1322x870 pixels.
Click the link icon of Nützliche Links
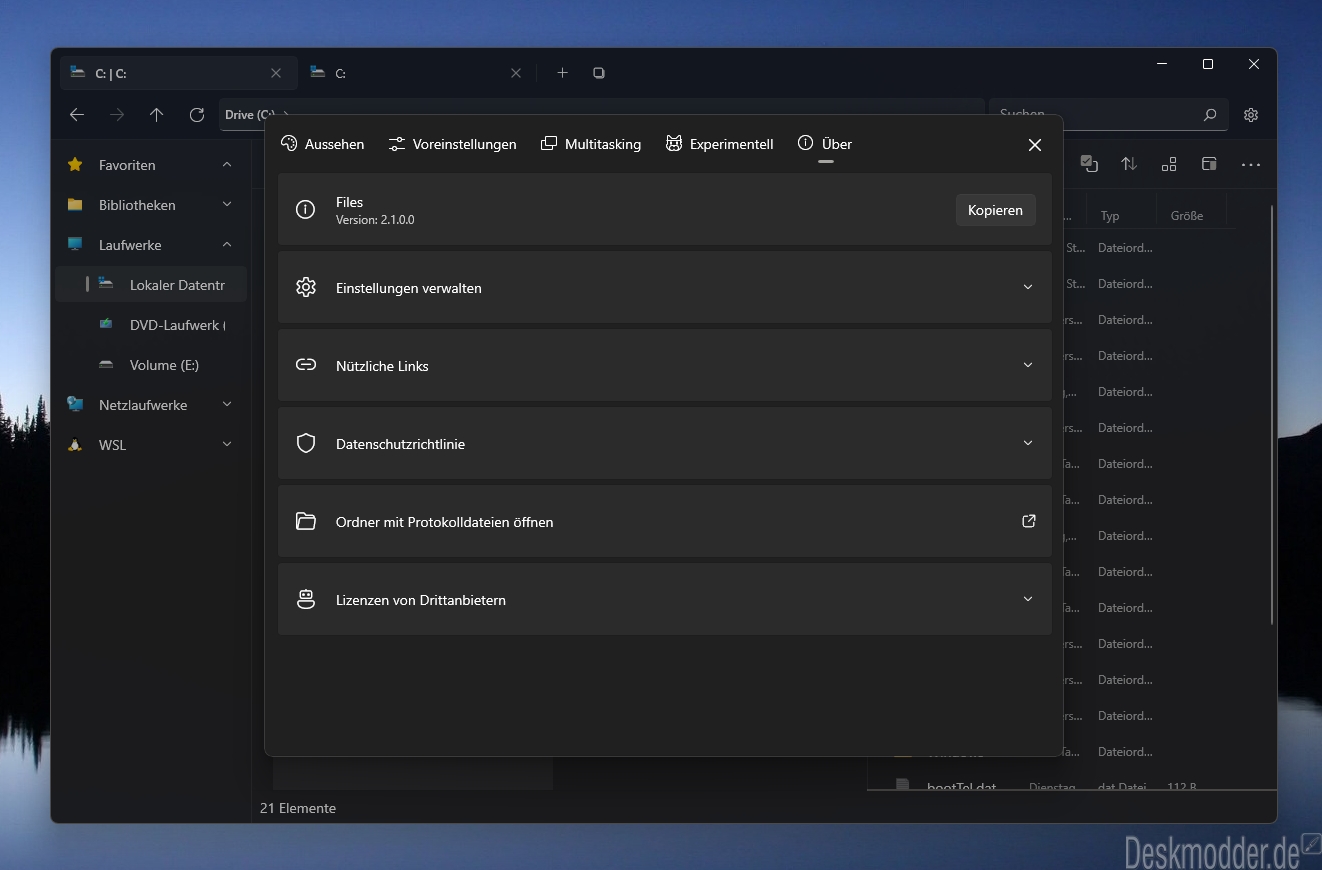(x=306, y=365)
